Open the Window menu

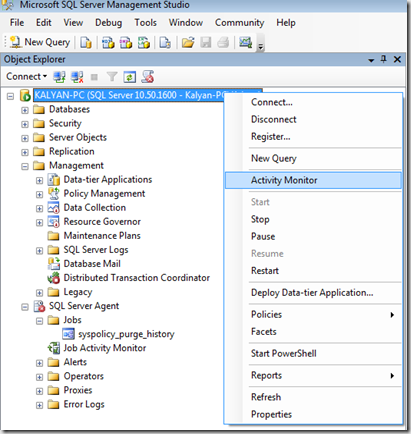(186, 23)
